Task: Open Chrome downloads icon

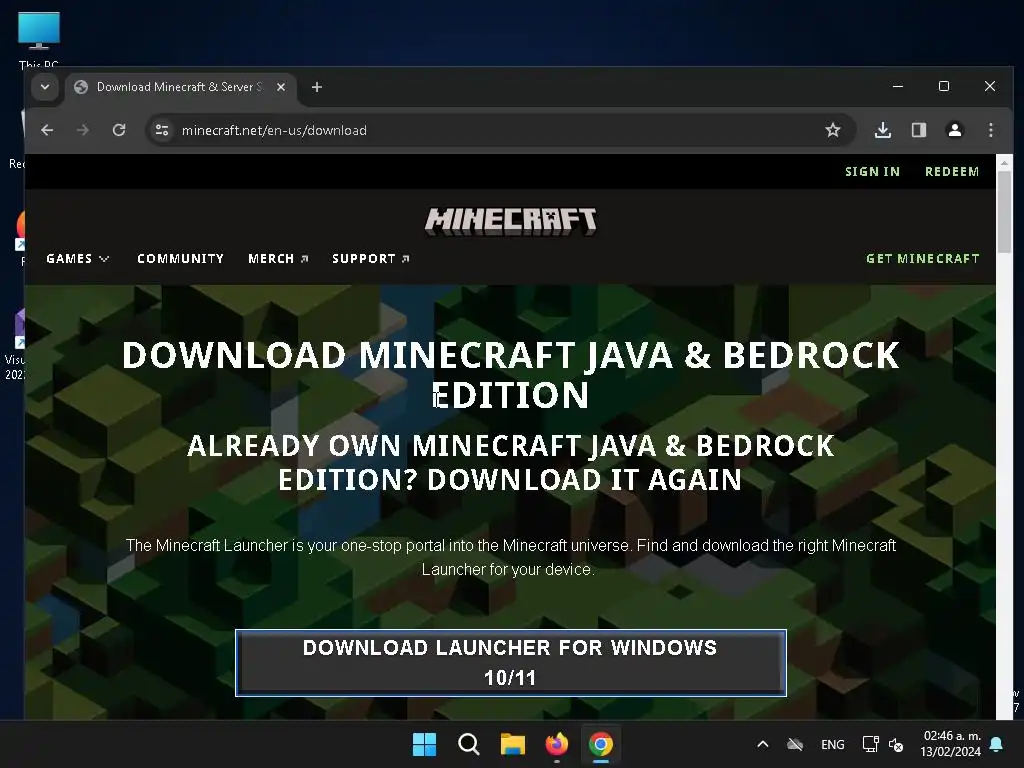Action: [x=882, y=130]
